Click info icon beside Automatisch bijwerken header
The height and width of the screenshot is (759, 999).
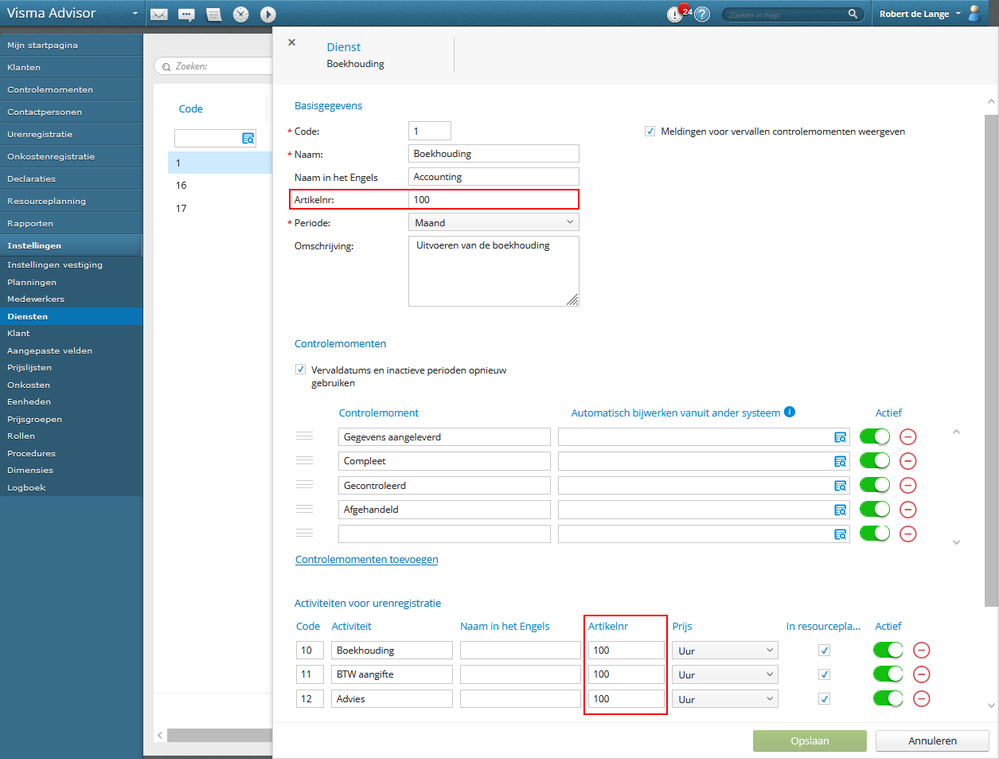789,412
